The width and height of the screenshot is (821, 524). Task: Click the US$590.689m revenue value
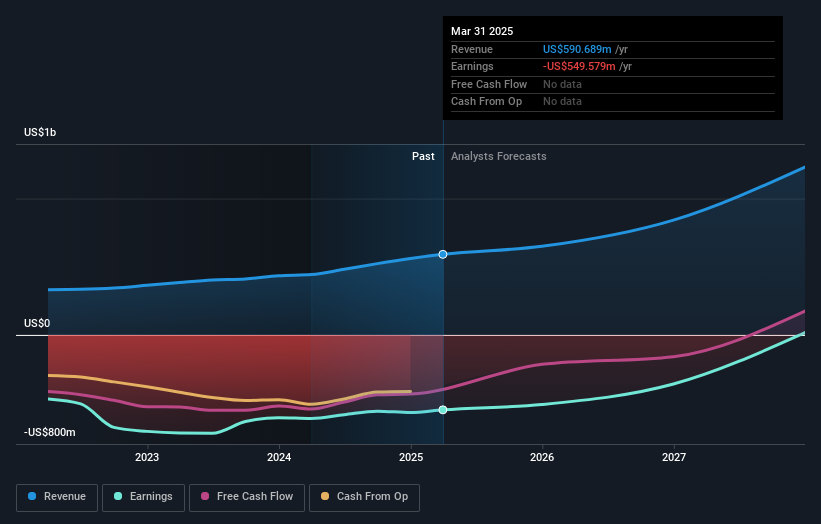577,49
